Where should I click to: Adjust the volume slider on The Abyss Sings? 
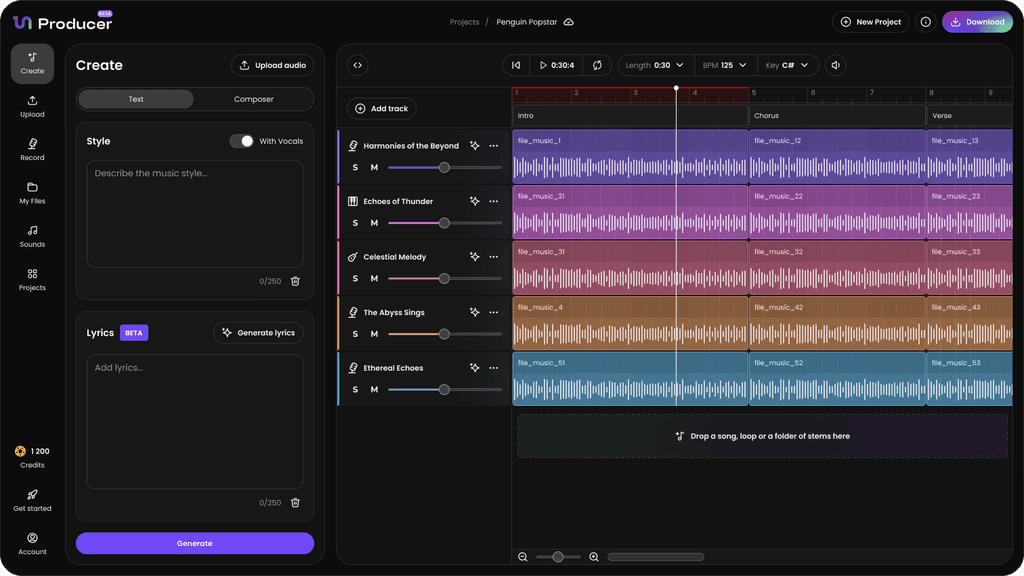coord(444,333)
